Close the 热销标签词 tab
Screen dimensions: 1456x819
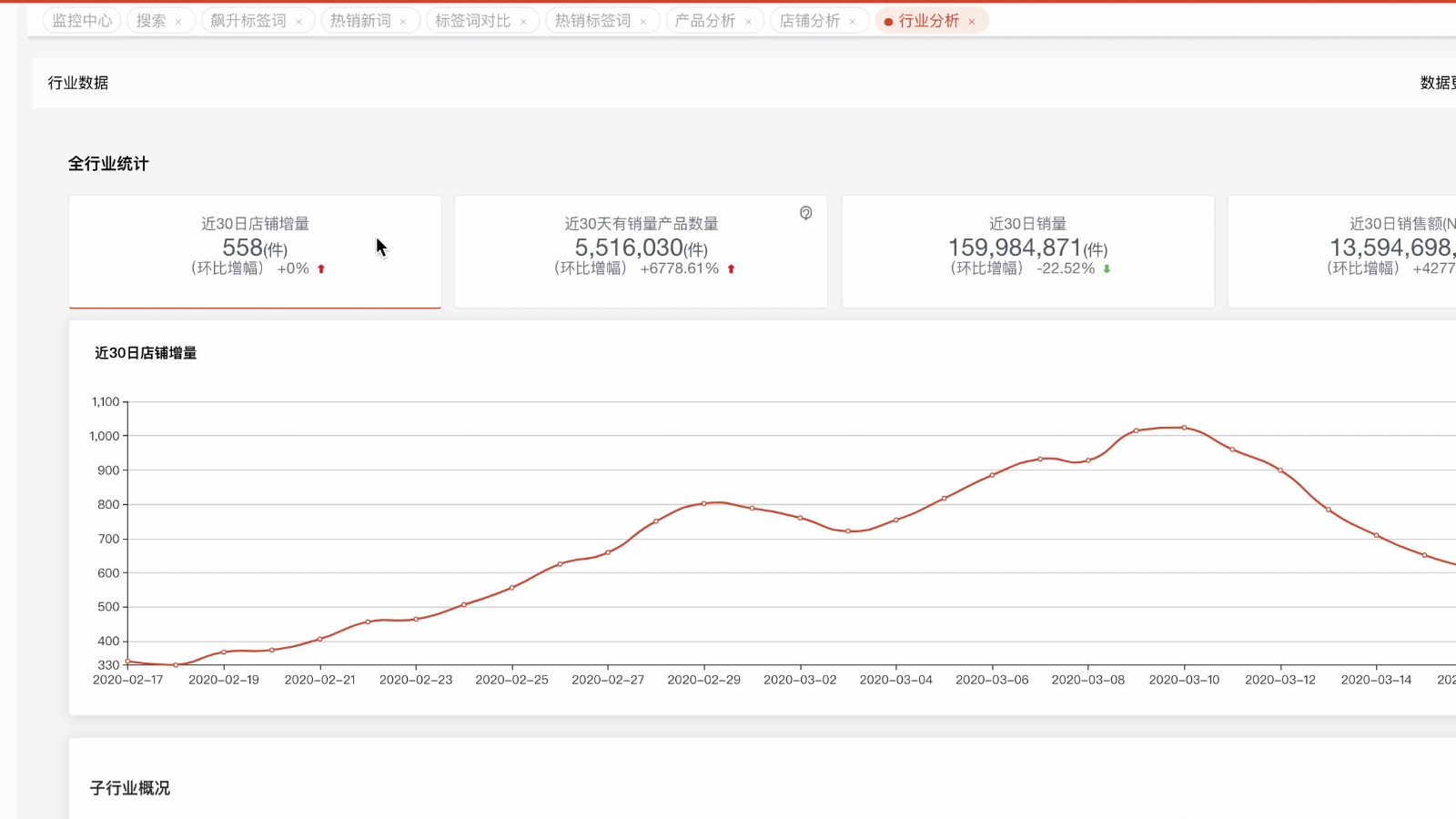click(642, 22)
